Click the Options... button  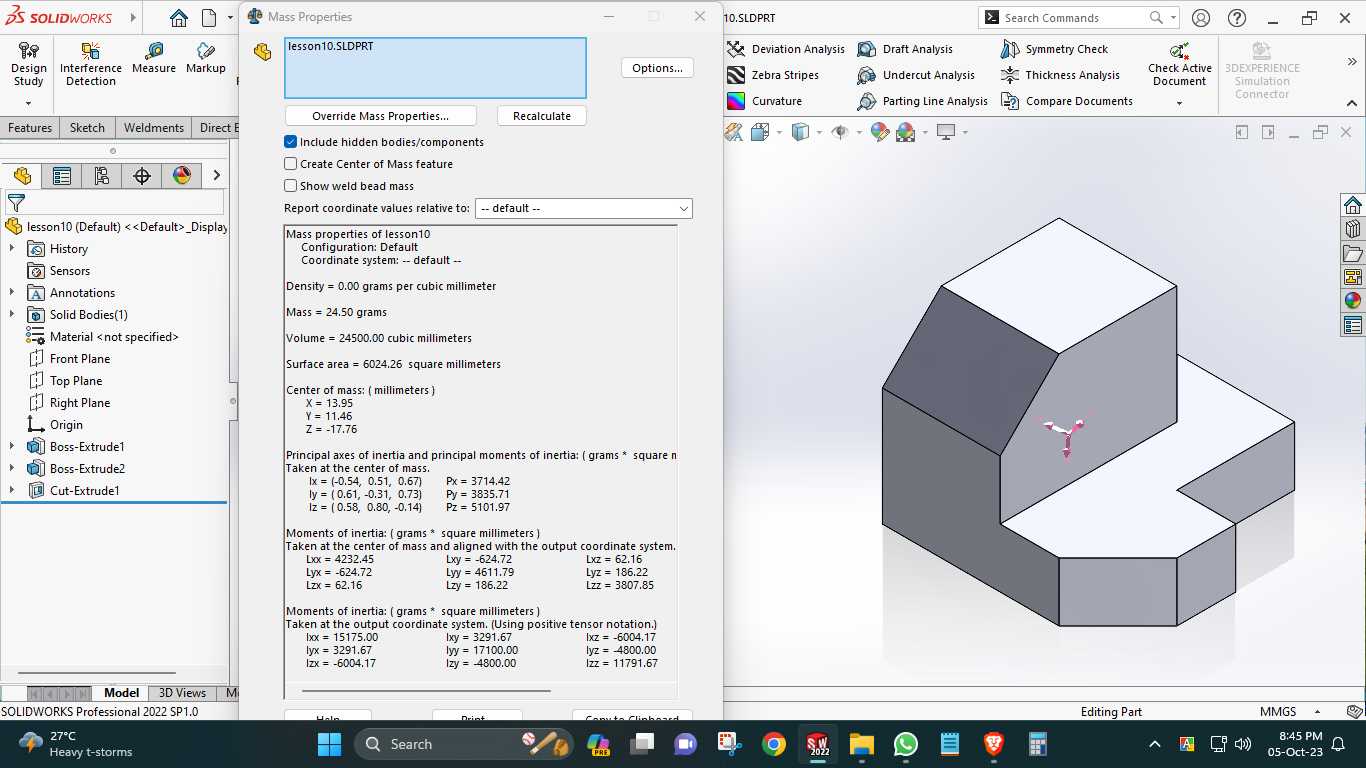[657, 68]
